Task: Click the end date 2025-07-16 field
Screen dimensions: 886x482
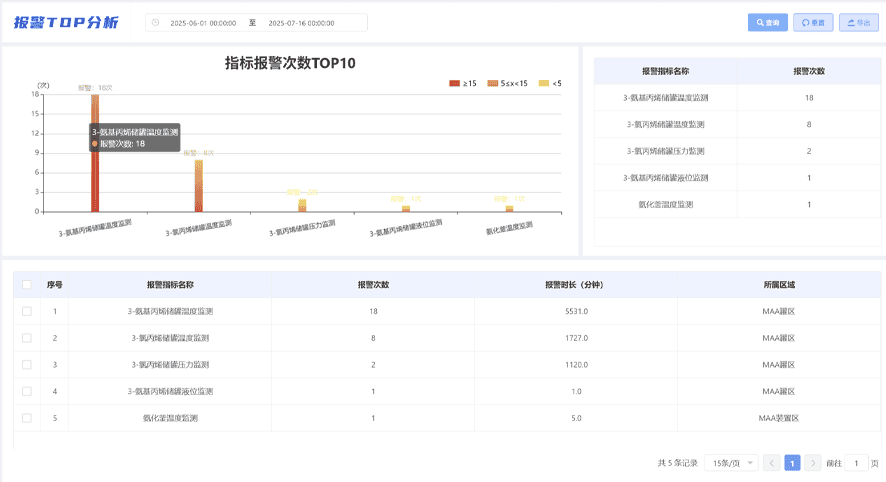Action: (x=302, y=22)
